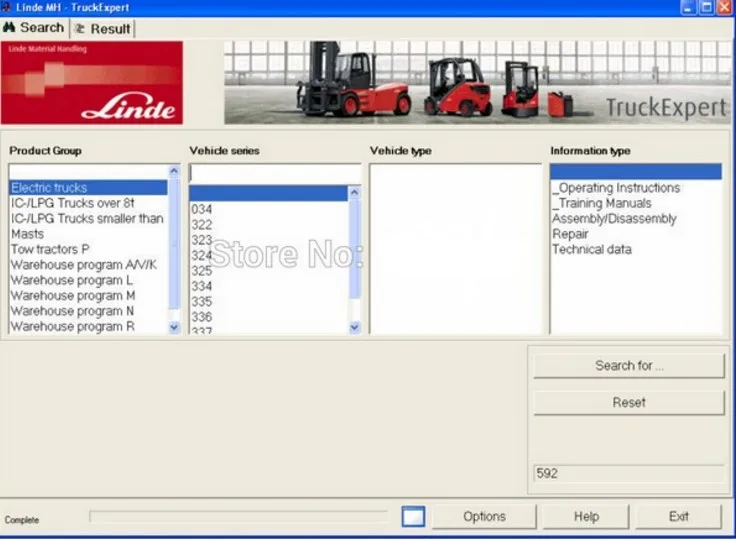This screenshot has height=542, width=736.
Task: Open the Options dialog
Action: coord(484,517)
